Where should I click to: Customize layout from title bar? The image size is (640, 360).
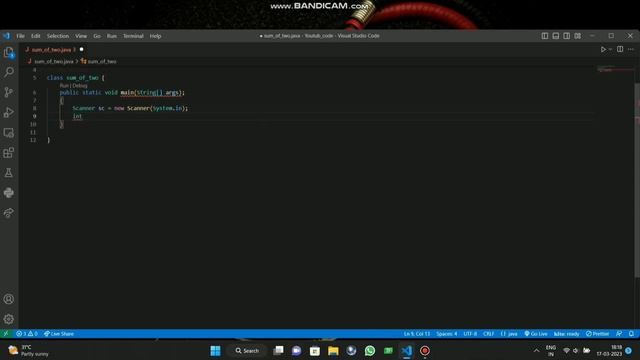pos(578,36)
